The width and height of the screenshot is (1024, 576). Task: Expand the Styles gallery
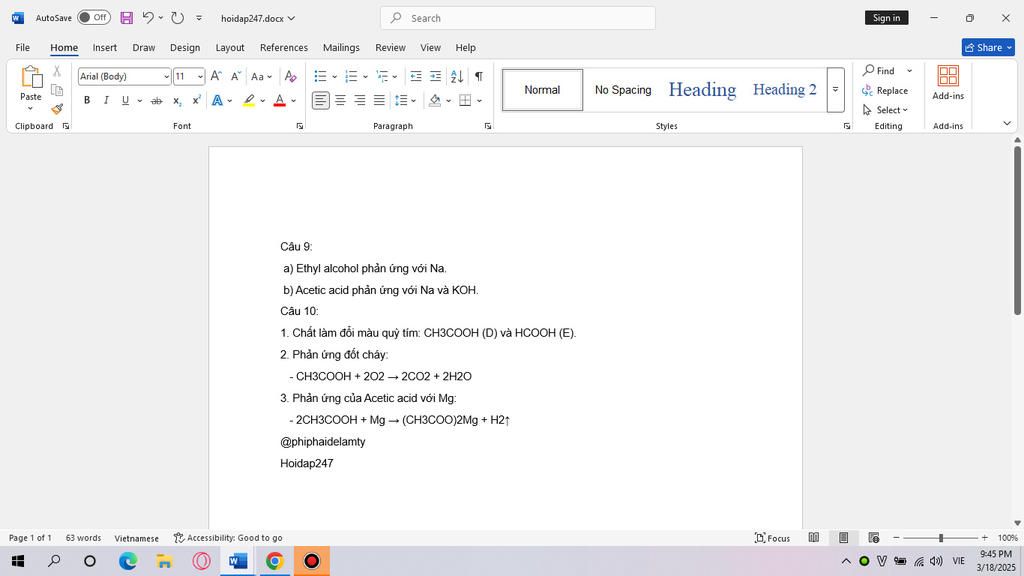pyautogui.click(x=835, y=89)
